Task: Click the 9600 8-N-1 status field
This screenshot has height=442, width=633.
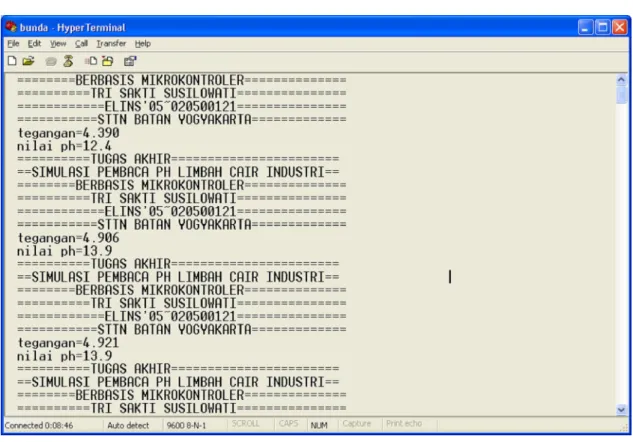Action: pos(186,425)
